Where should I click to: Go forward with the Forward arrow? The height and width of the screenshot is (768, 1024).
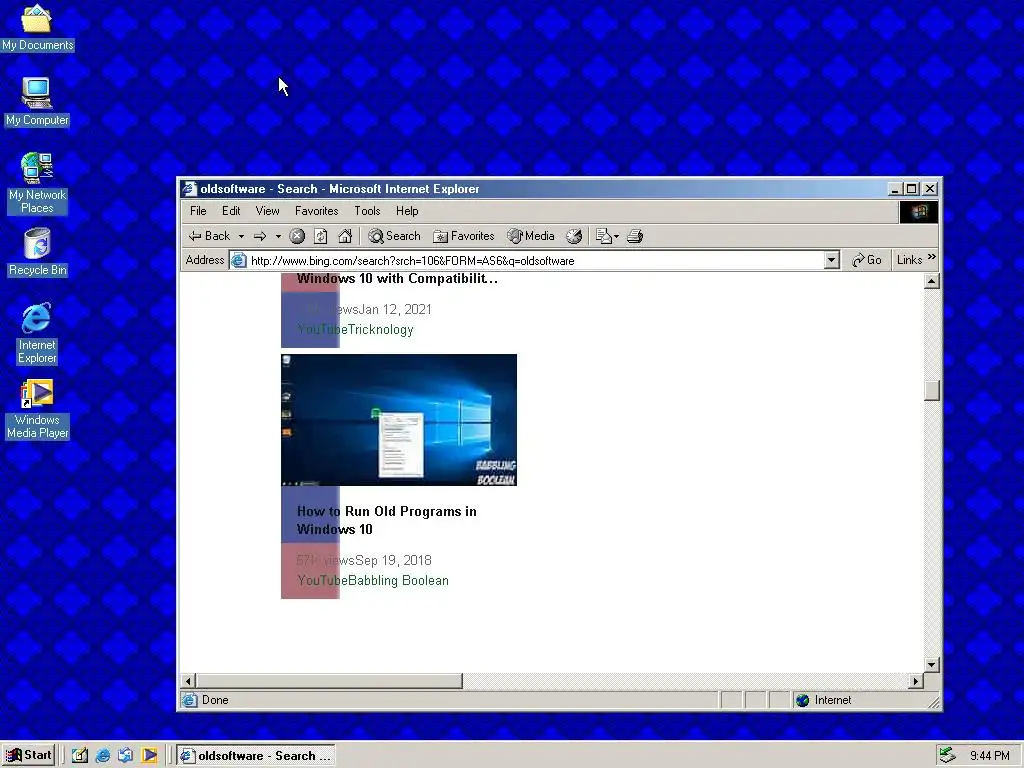(260, 236)
